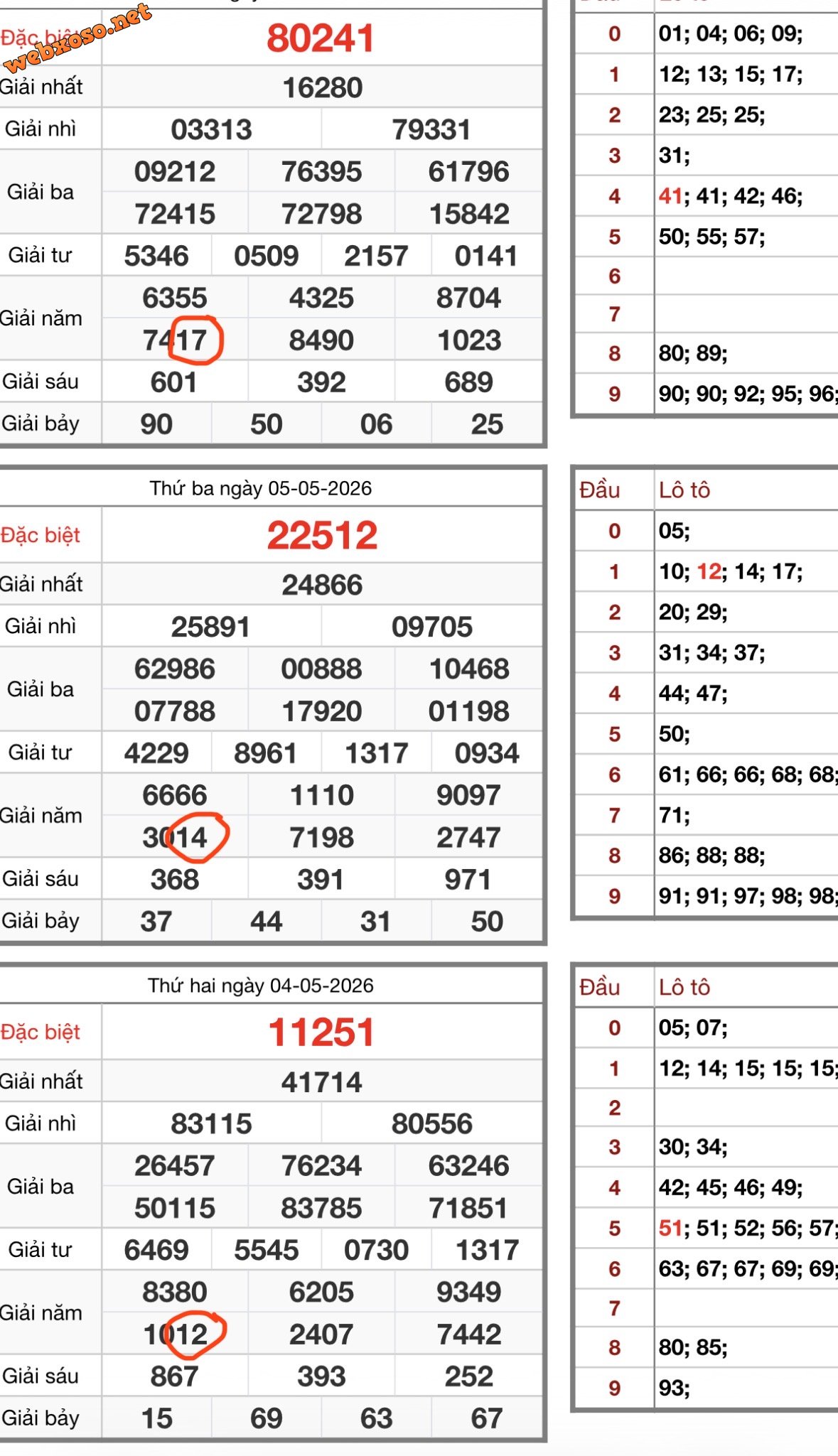Click loto row "80; 85;"
The image size is (838, 1456).
click(693, 1347)
